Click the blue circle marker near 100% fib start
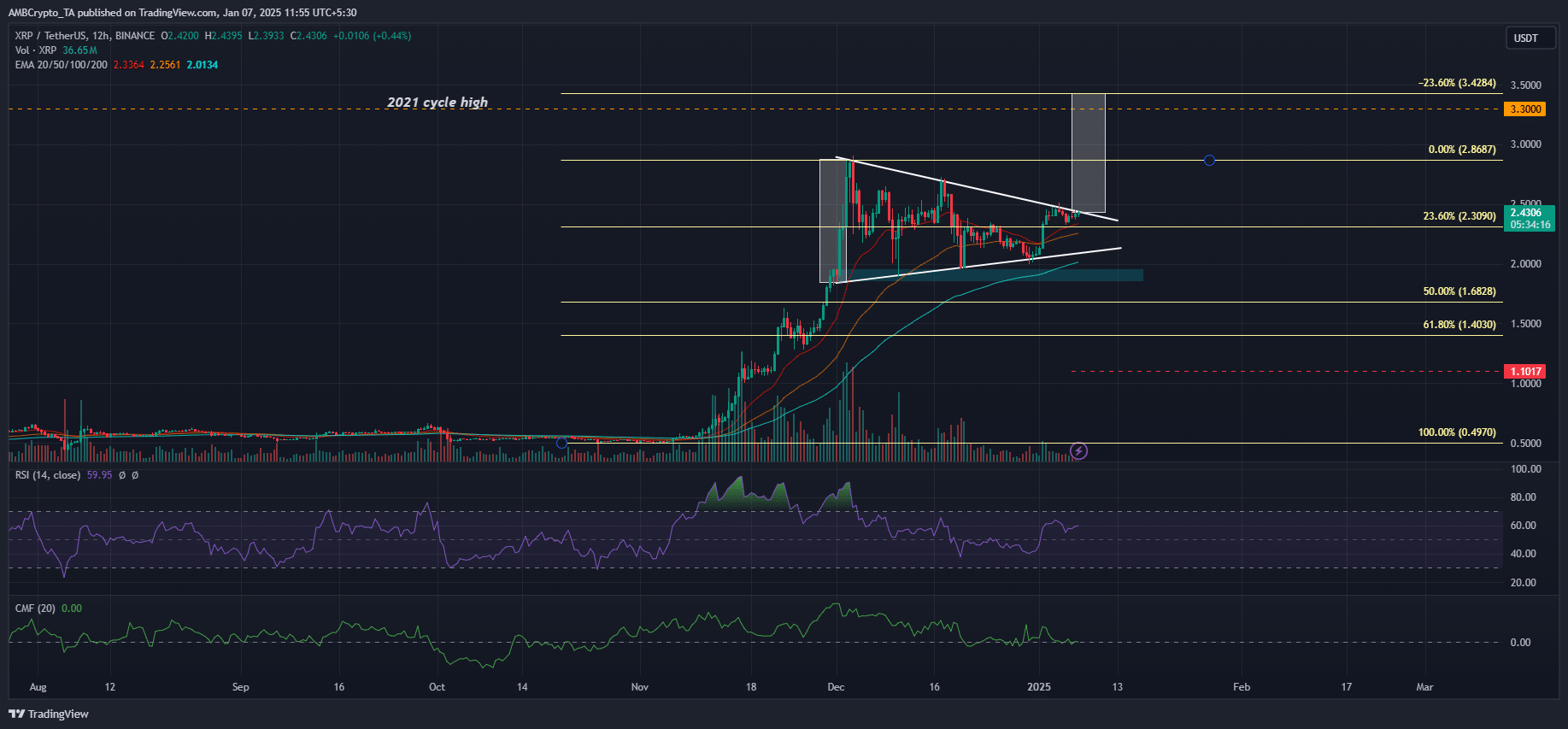1568x729 pixels. [x=561, y=443]
